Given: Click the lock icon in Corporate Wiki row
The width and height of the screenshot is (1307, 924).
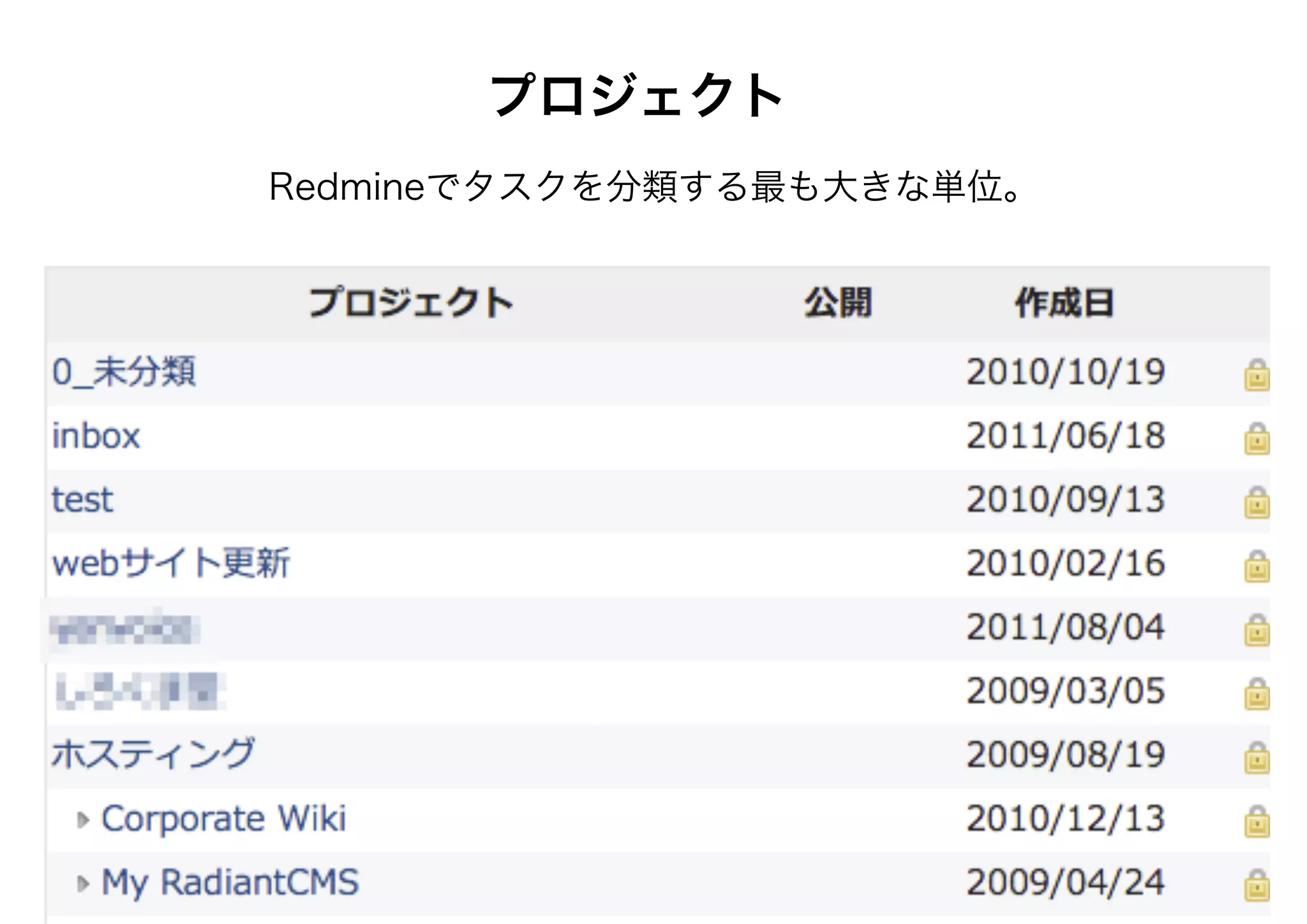Looking at the screenshot, I should (1257, 822).
